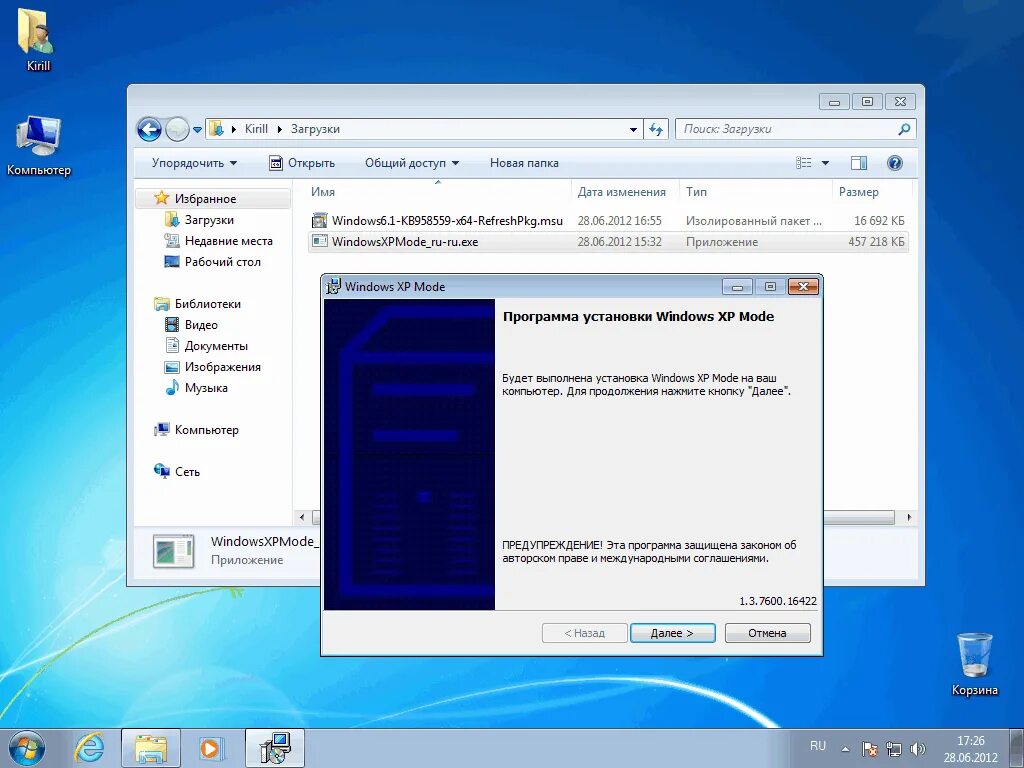
Task: Launch Internet Explorer from the taskbar
Action: coord(90,748)
